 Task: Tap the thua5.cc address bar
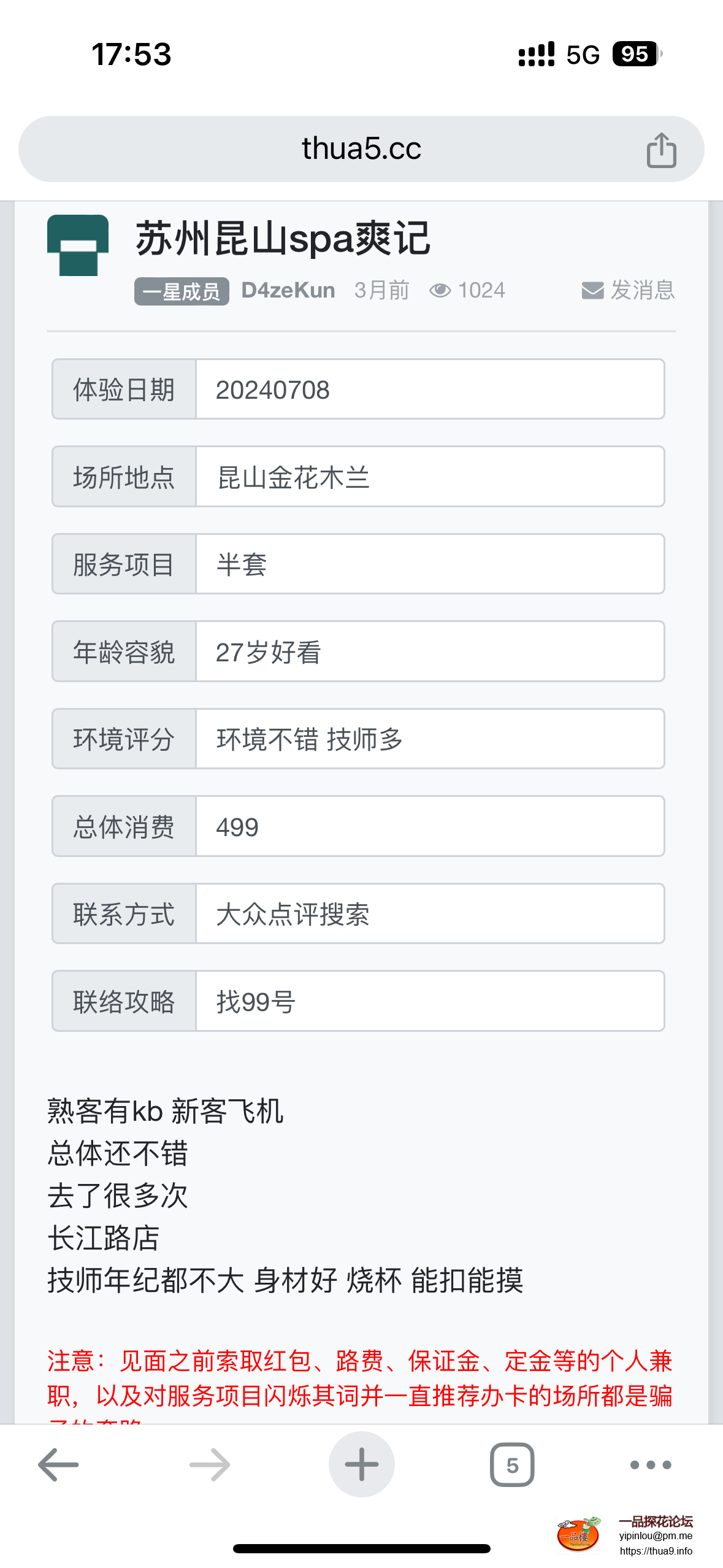click(x=361, y=148)
